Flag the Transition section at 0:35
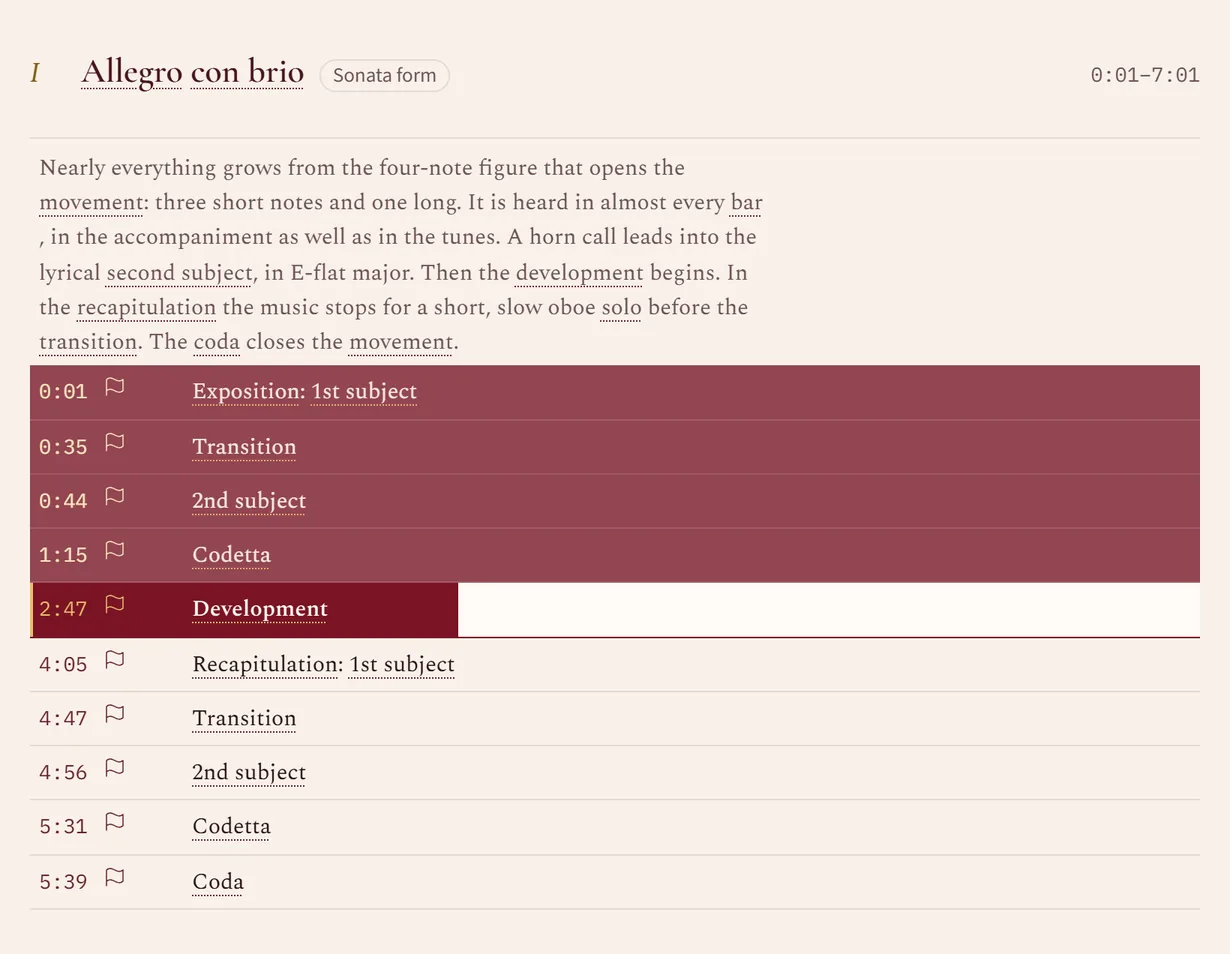The image size is (1230, 954). click(115, 441)
